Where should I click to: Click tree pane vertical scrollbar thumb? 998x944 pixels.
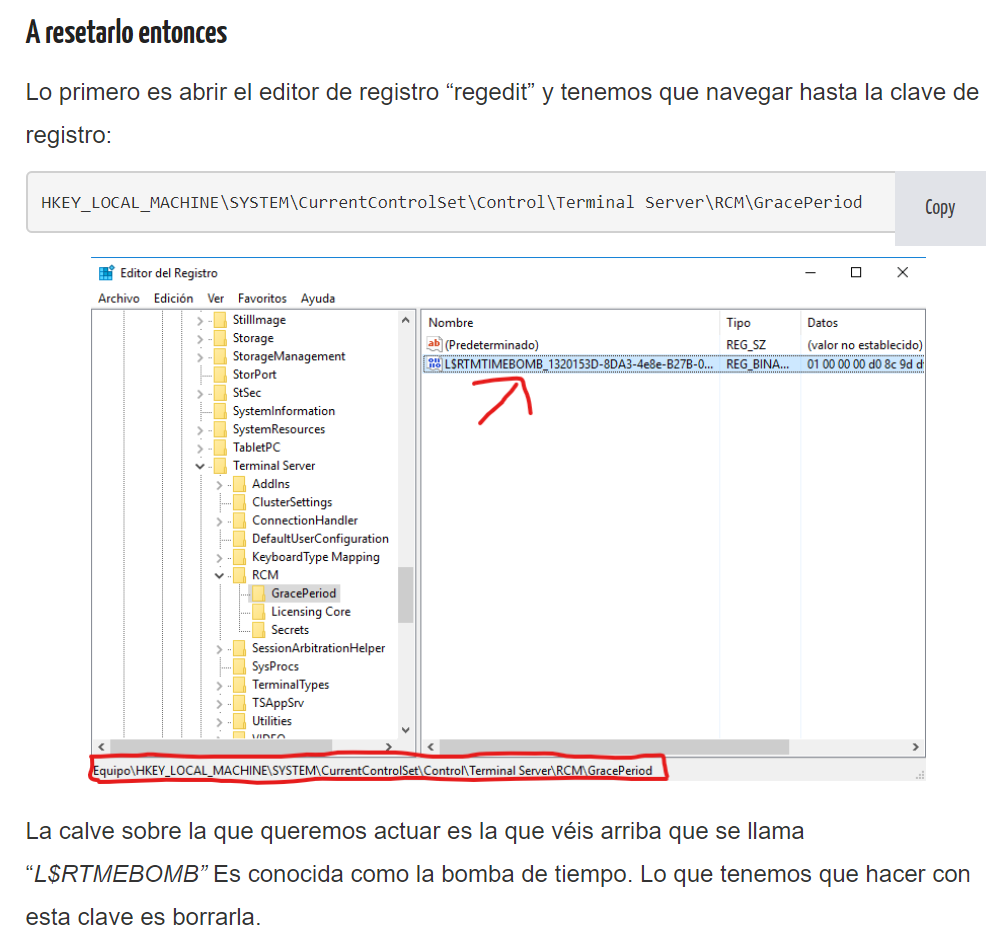tap(405, 595)
